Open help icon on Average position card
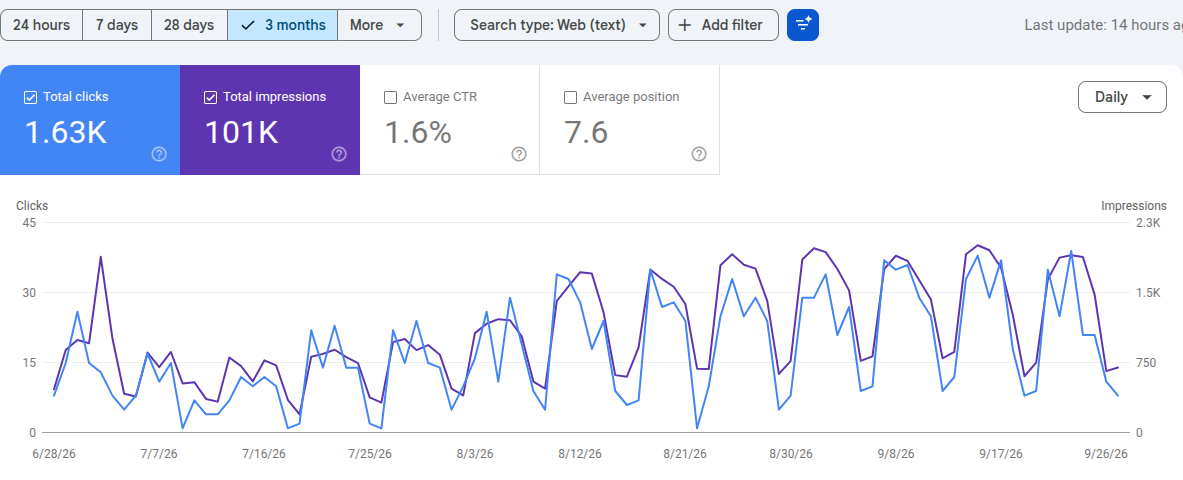 [x=699, y=154]
